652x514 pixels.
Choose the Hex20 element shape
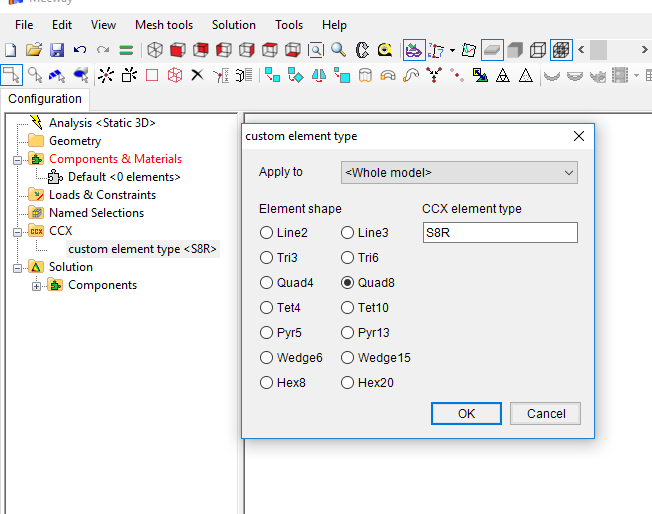click(x=367, y=383)
